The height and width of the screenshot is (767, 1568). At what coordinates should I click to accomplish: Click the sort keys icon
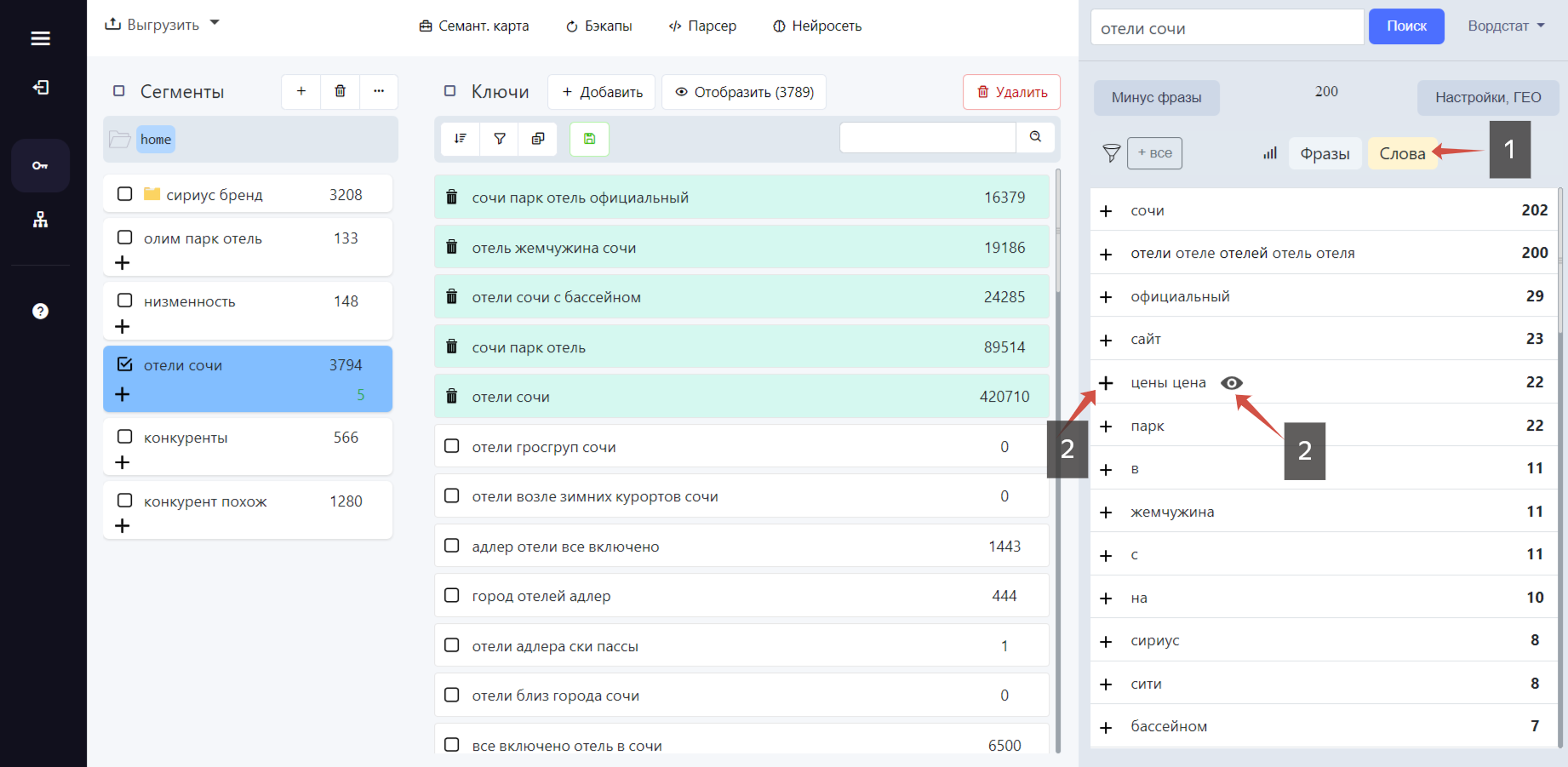461,139
